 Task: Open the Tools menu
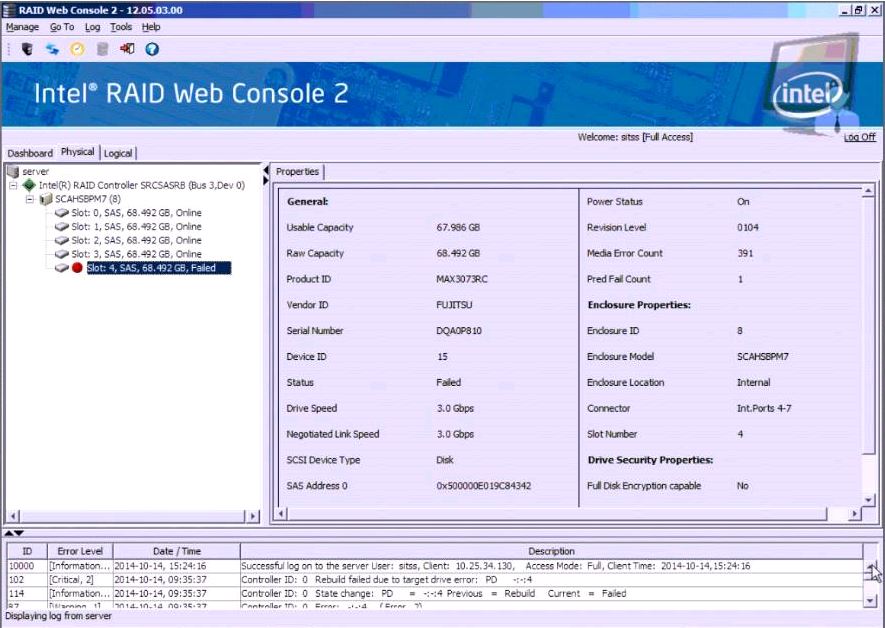[121, 27]
